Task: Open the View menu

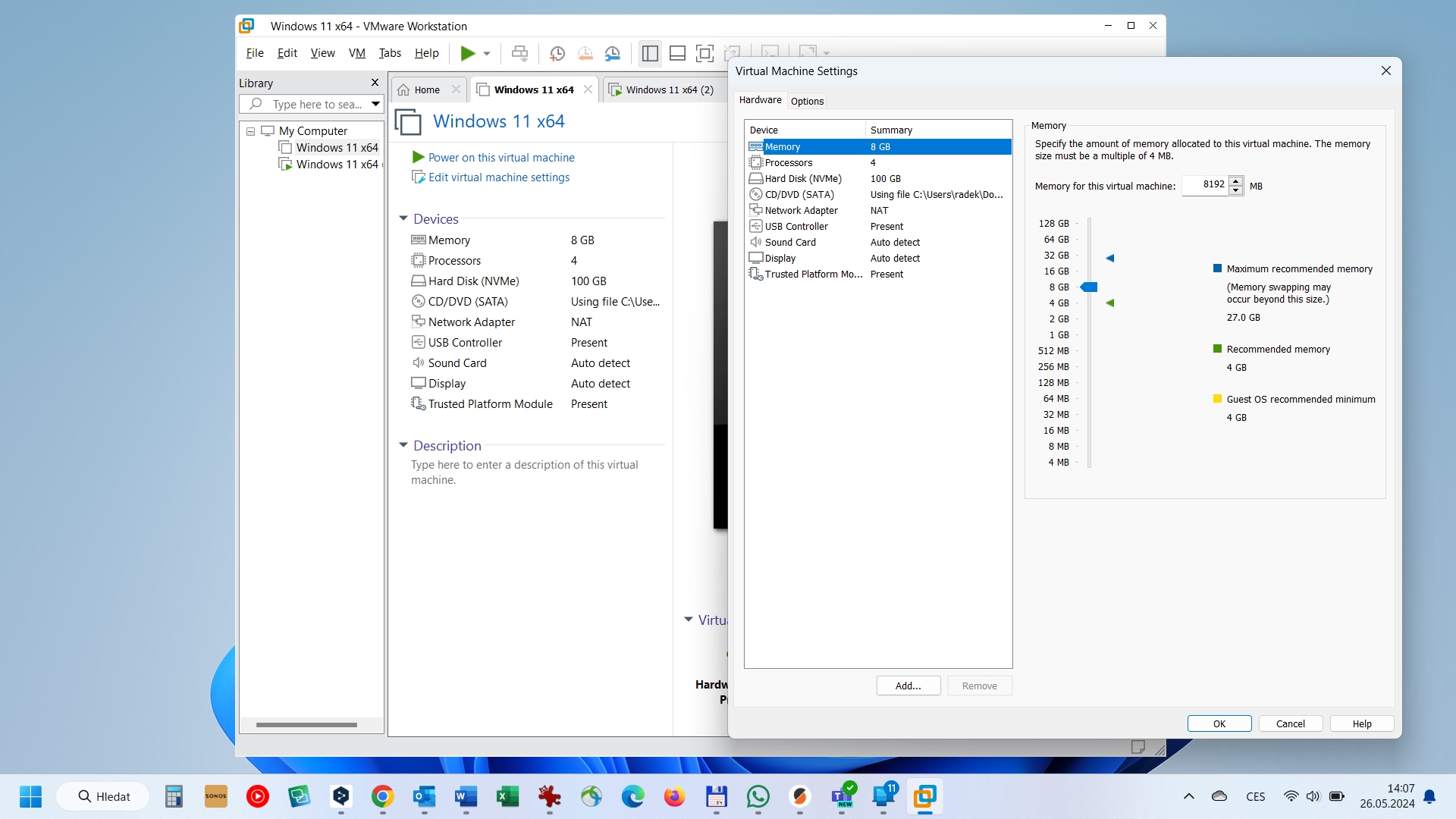Action: [322, 53]
